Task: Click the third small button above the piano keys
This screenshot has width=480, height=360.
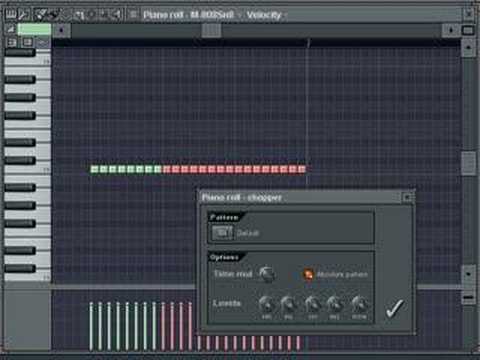Action: 43,42
